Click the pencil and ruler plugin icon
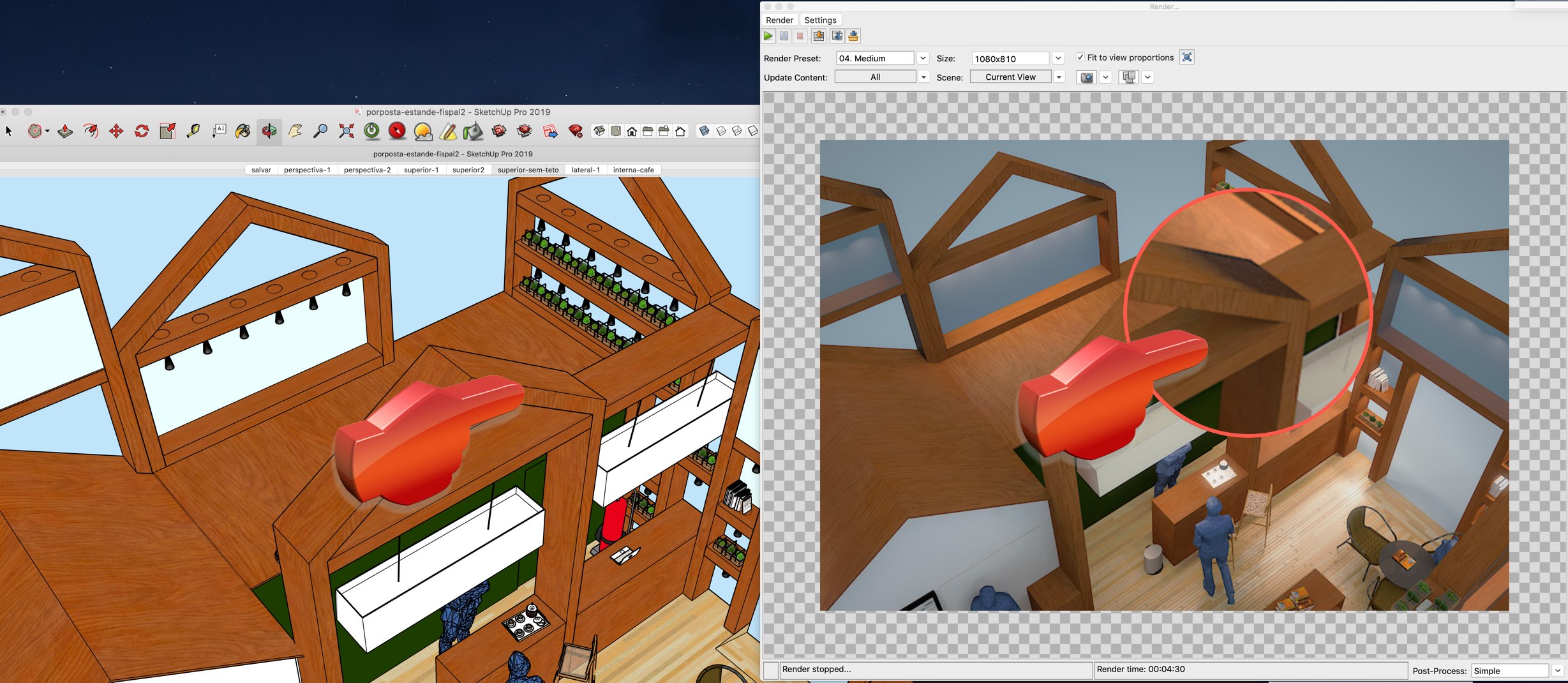This screenshot has height=683, width=1568. click(x=449, y=131)
